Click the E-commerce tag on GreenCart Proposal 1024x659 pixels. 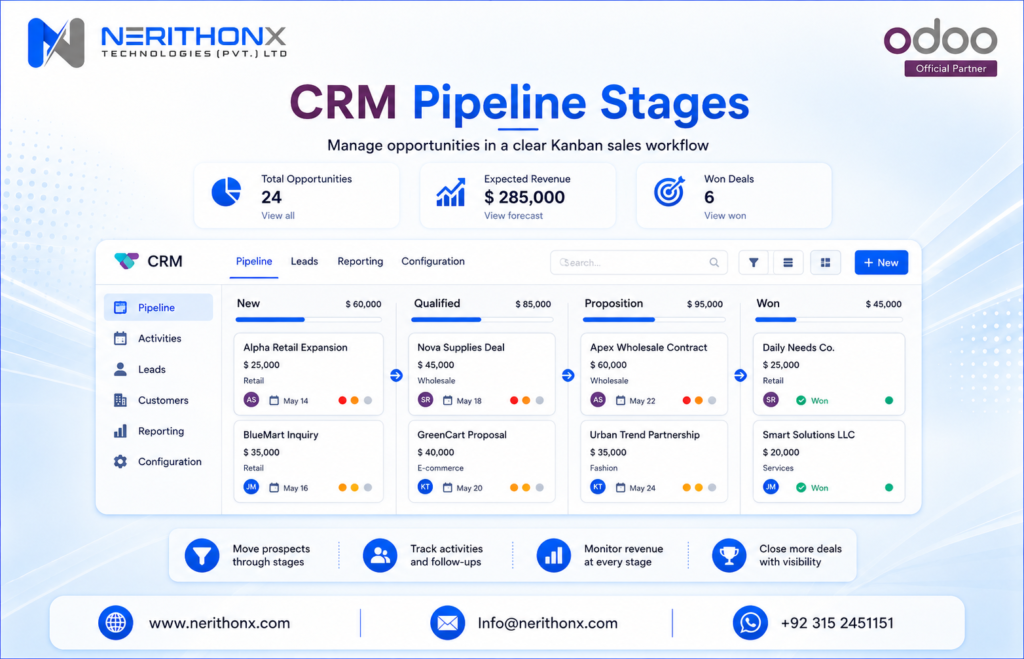(440, 468)
